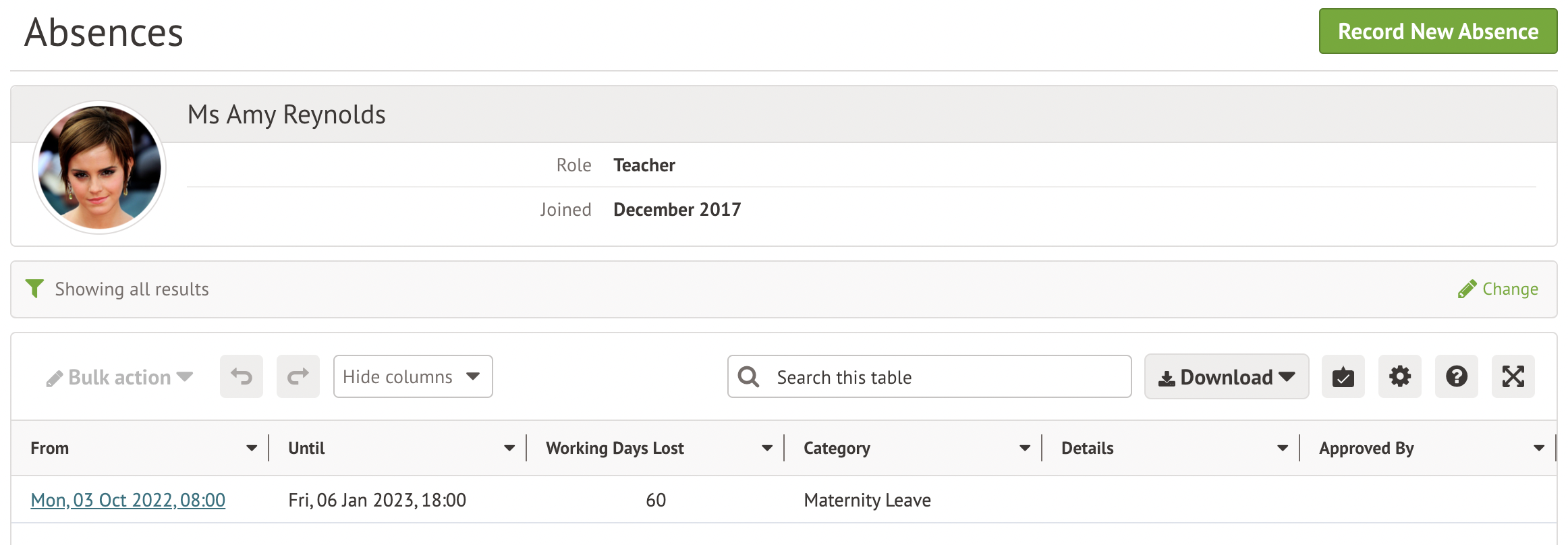Image resolution: width=1568 pixels, height=545 pixels.
Task: Click the undo arrow icon
Action: click(242, 376)
